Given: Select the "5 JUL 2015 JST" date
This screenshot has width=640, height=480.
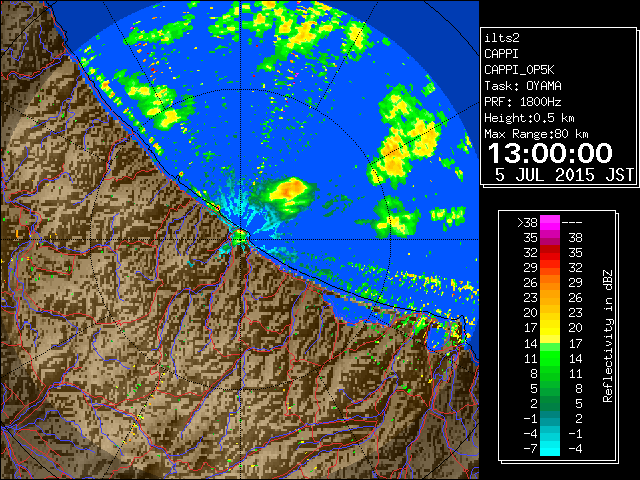Looking at the screenshot, I should (x=564, y=175).
